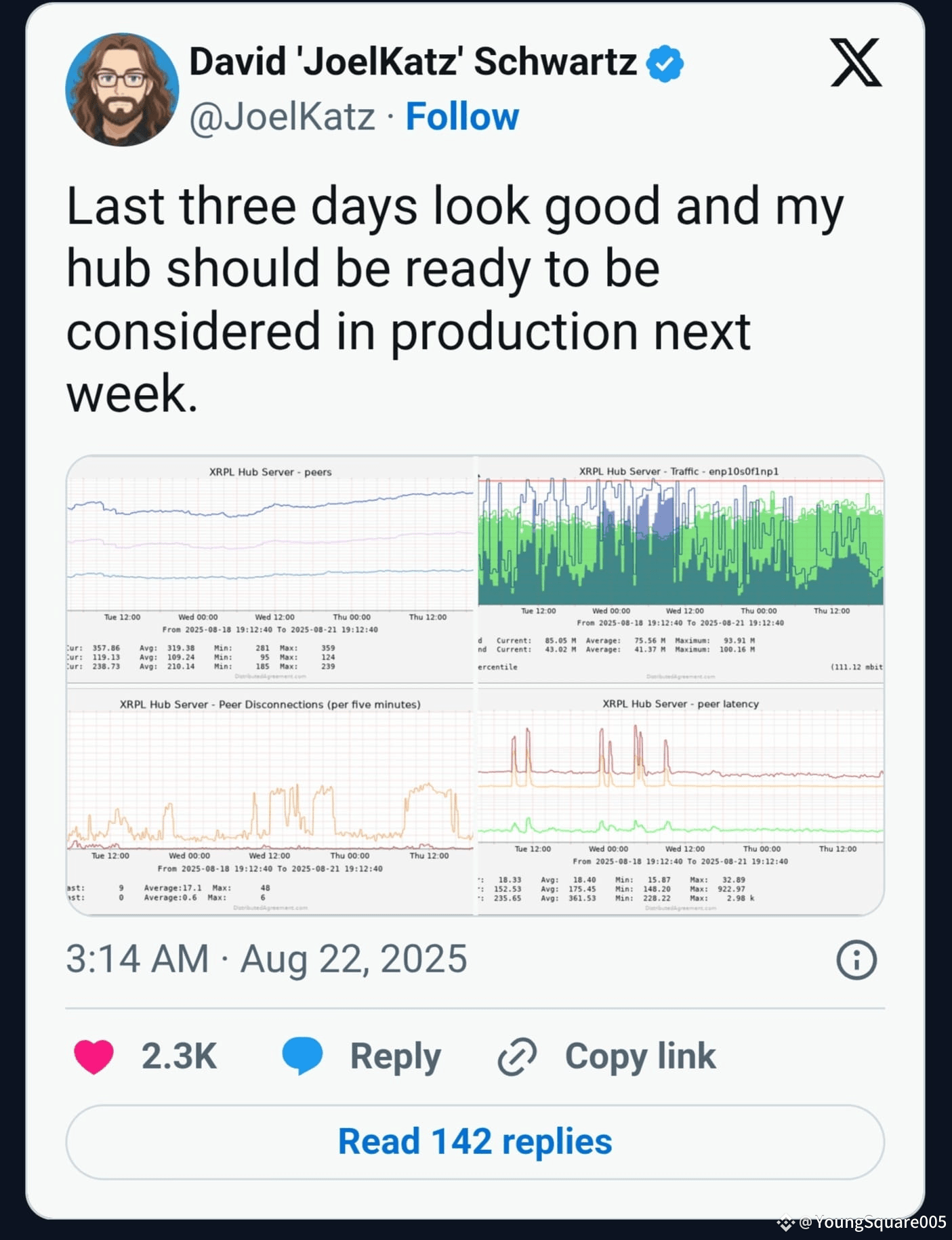Screen dimensions: 952x1240
Task: Click the blue reply bubble icon
Action: [x=302, y=1056]
